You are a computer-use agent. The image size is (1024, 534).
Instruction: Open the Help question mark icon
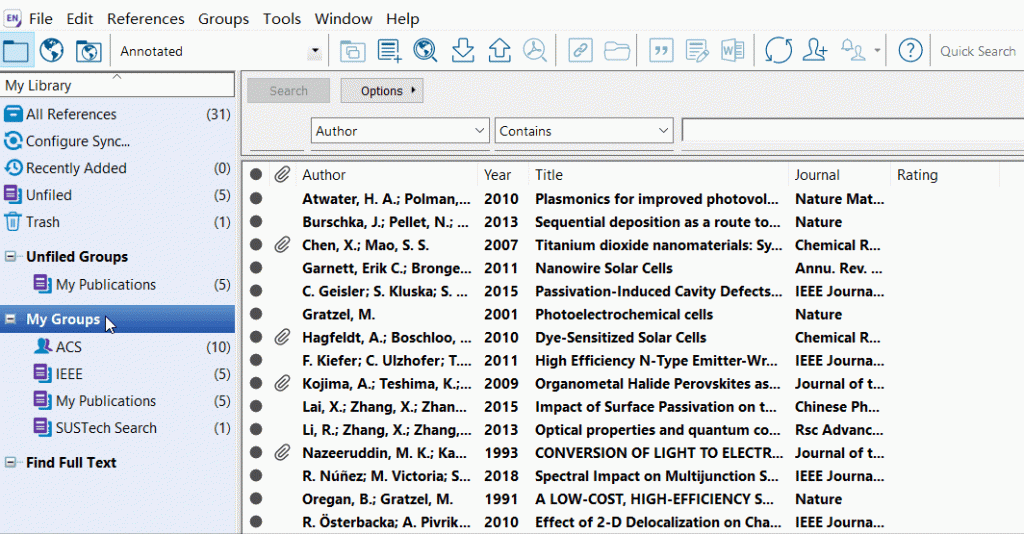click(909, 50)
